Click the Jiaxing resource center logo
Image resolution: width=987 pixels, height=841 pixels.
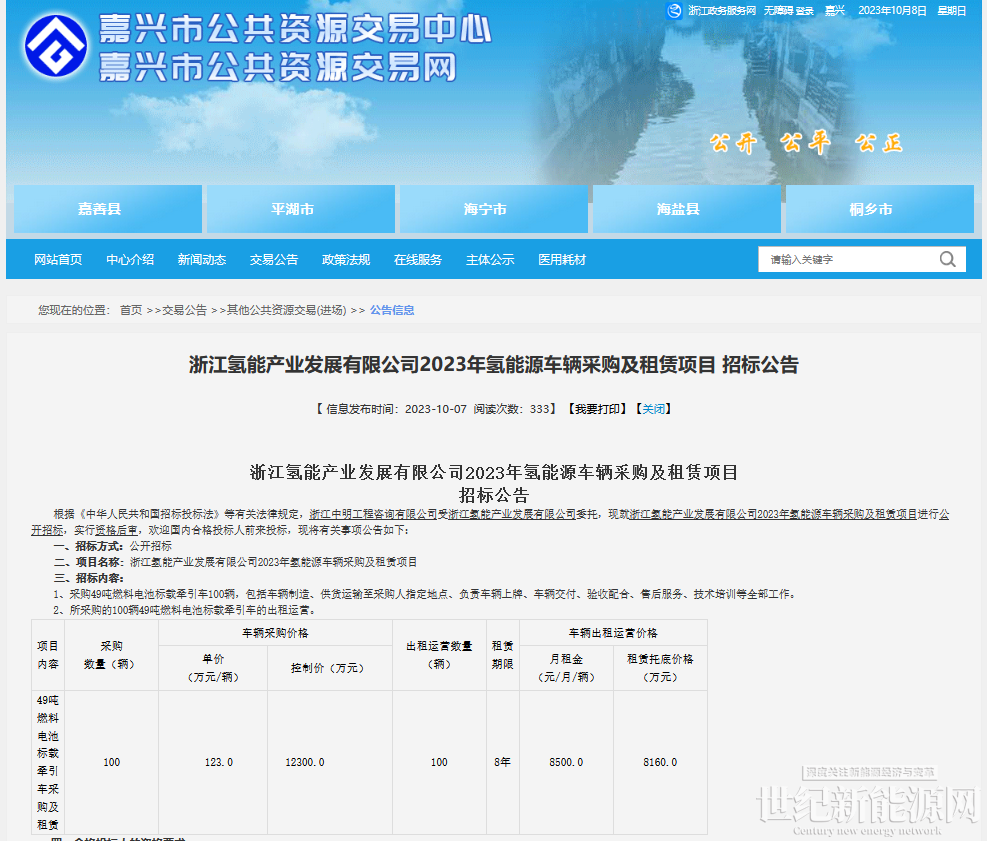(x=55, y=45)
